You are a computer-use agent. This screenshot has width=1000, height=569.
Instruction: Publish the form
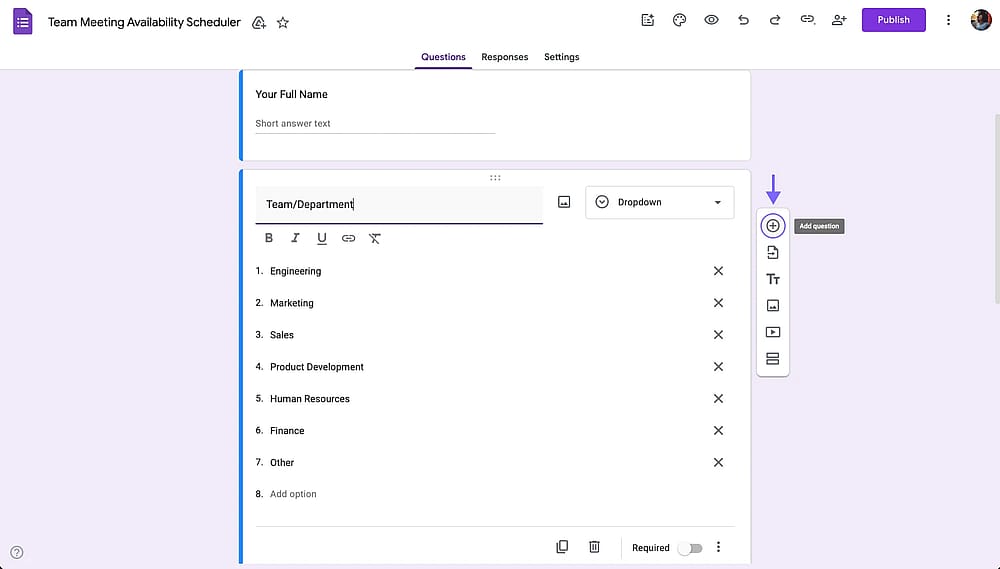pos(893,20)
